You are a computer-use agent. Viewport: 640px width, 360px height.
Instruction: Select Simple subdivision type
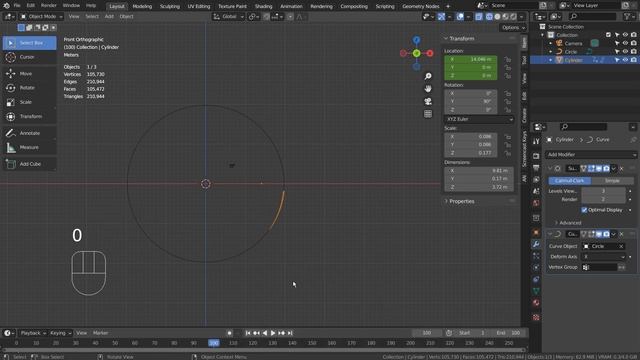tap(612, 180)
